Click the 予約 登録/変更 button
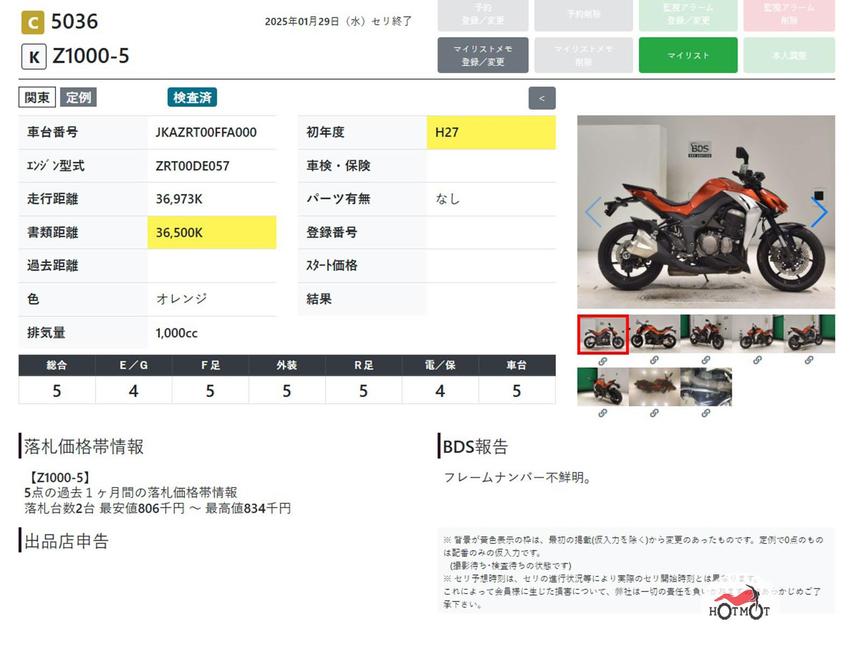This screenshot has width=861, height=646. [482, 14]
